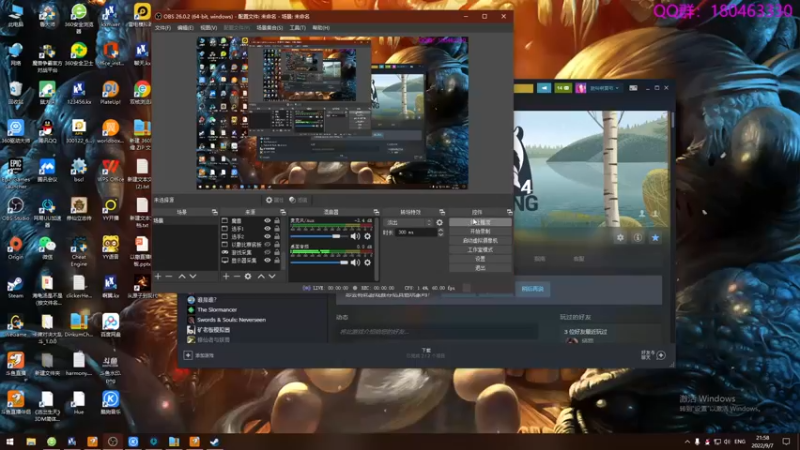The height and width of the screenshot is (450, 800).
Task: Toggle the lock on source 游戏采集
Action: 277,252
